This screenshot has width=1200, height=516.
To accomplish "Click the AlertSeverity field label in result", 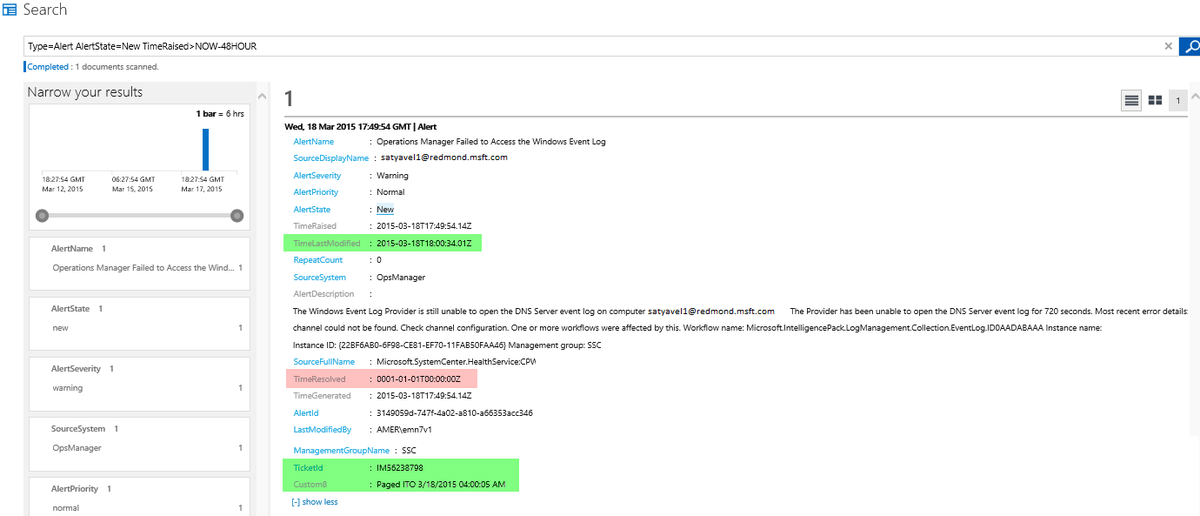I will [x=316, y=175].
